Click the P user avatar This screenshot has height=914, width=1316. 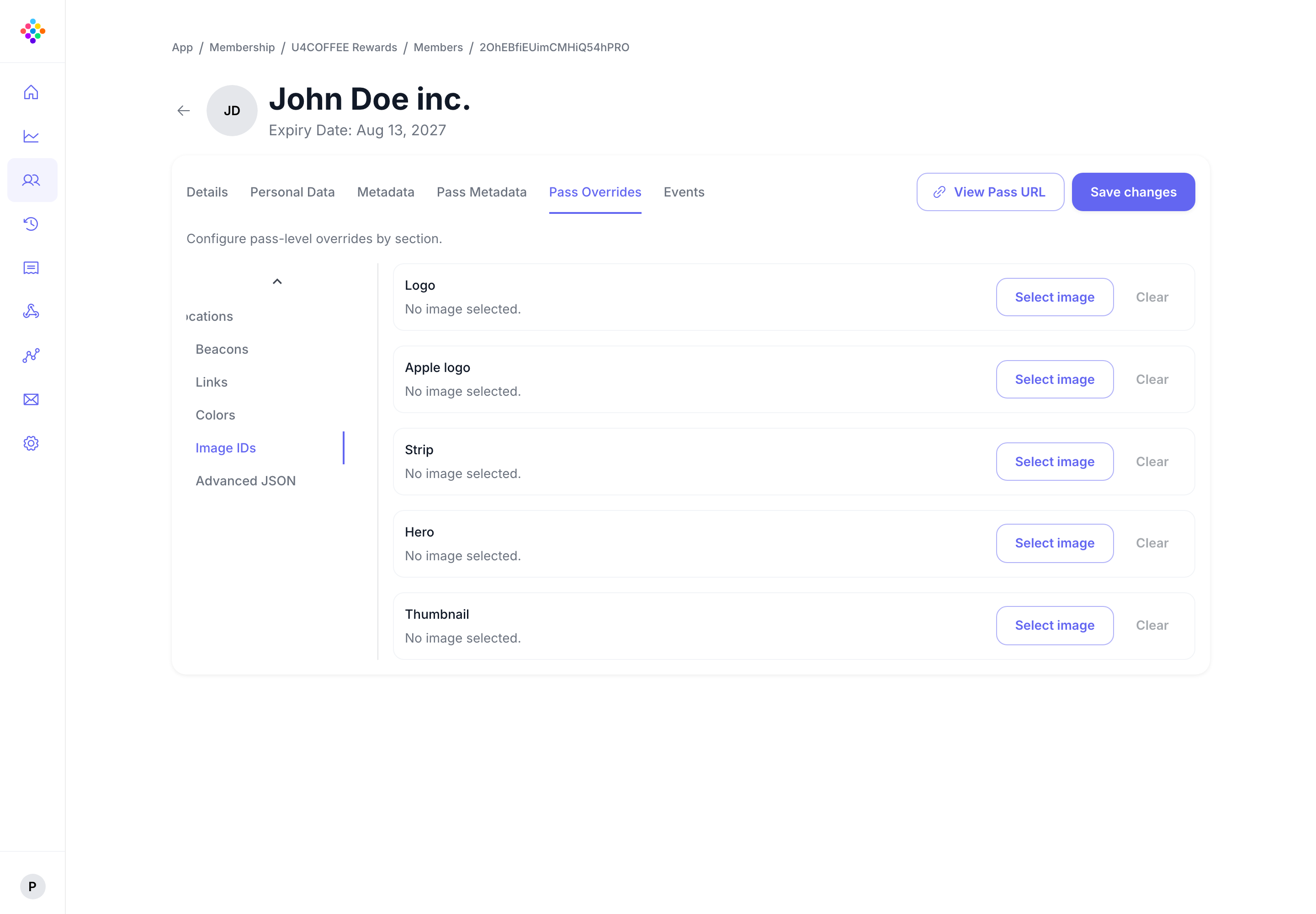click(x=32, y=887)
